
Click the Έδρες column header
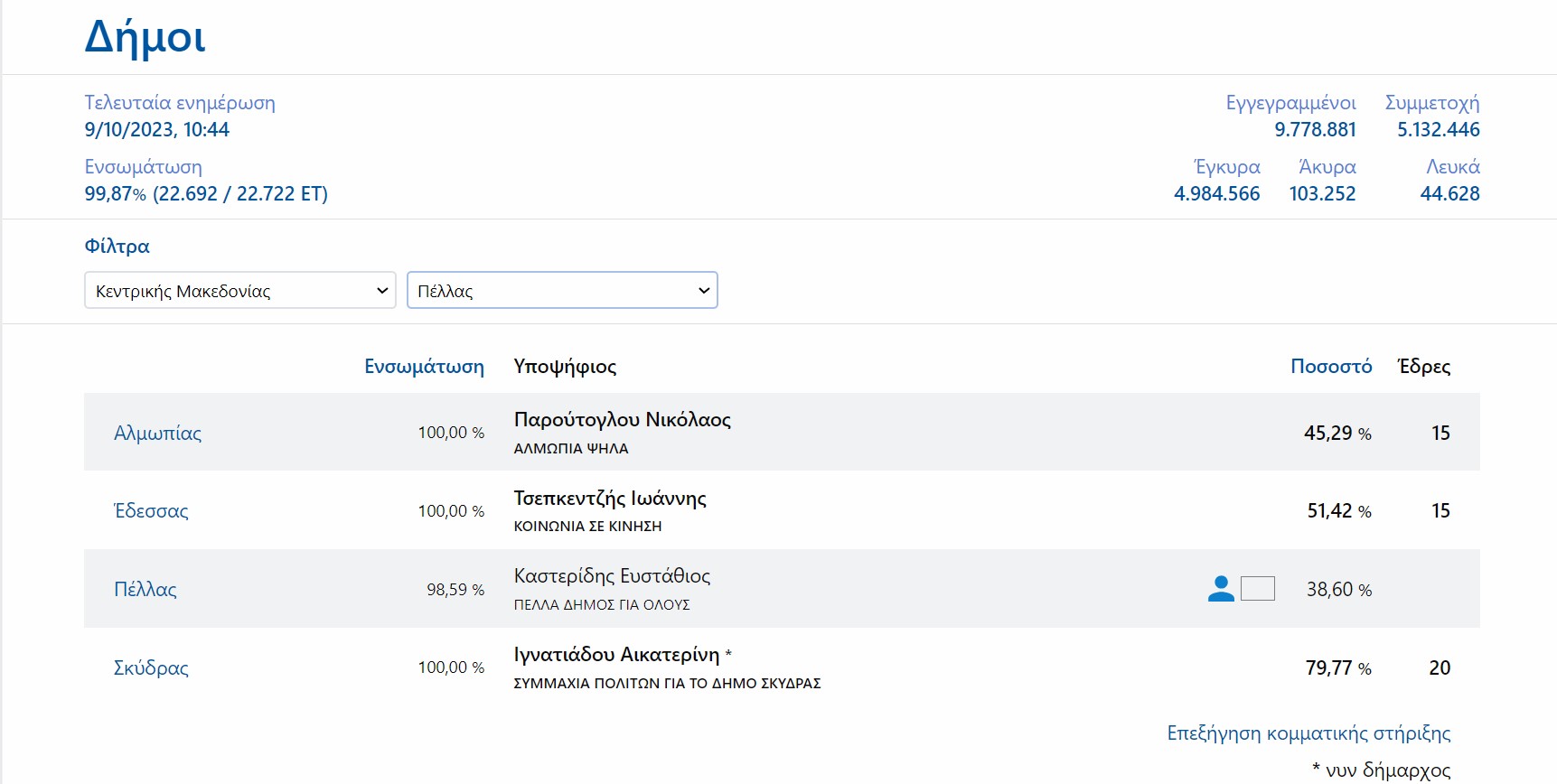pyautogui.click(x=1423, y=367)
